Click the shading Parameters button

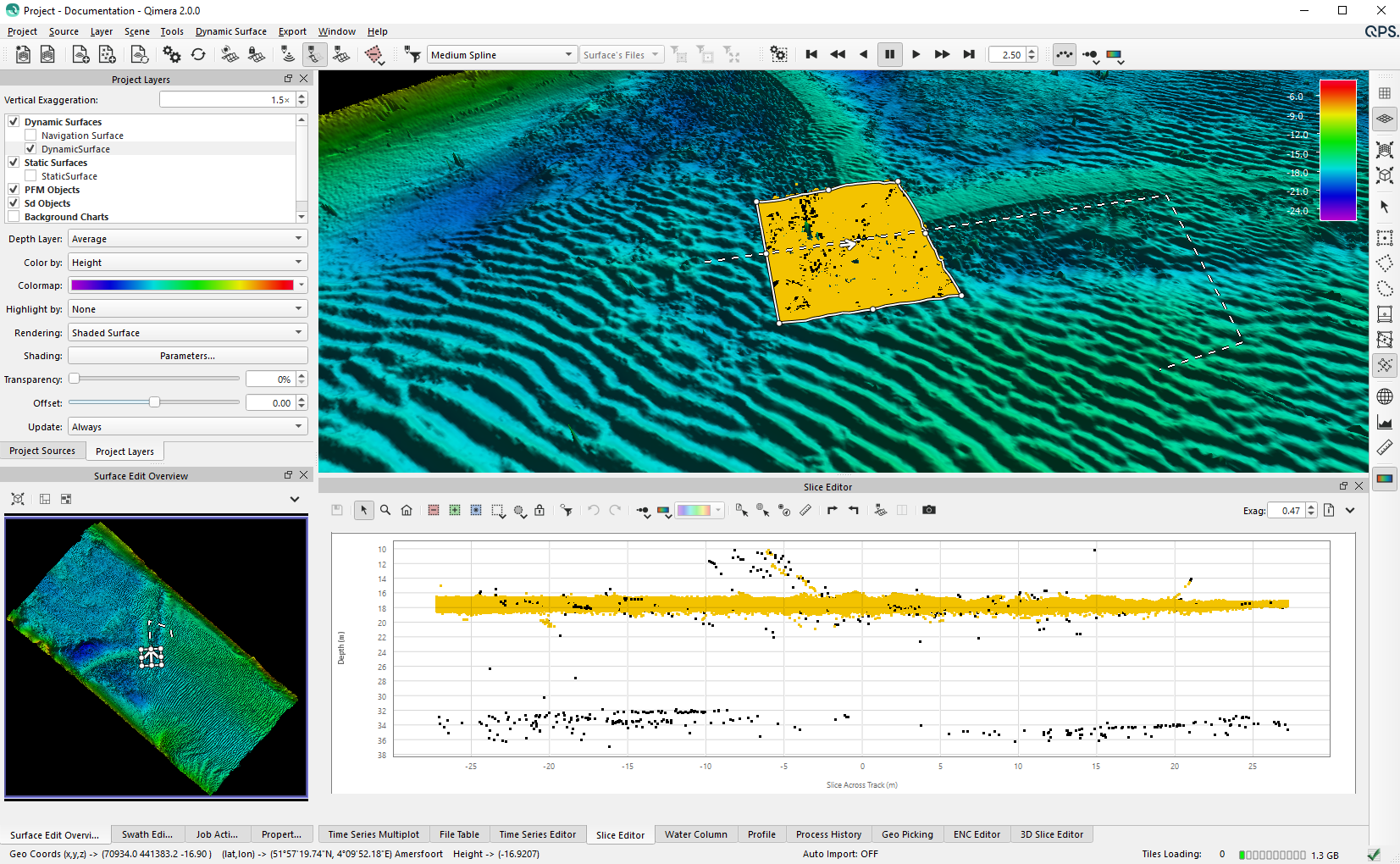(x=187, y=356)
